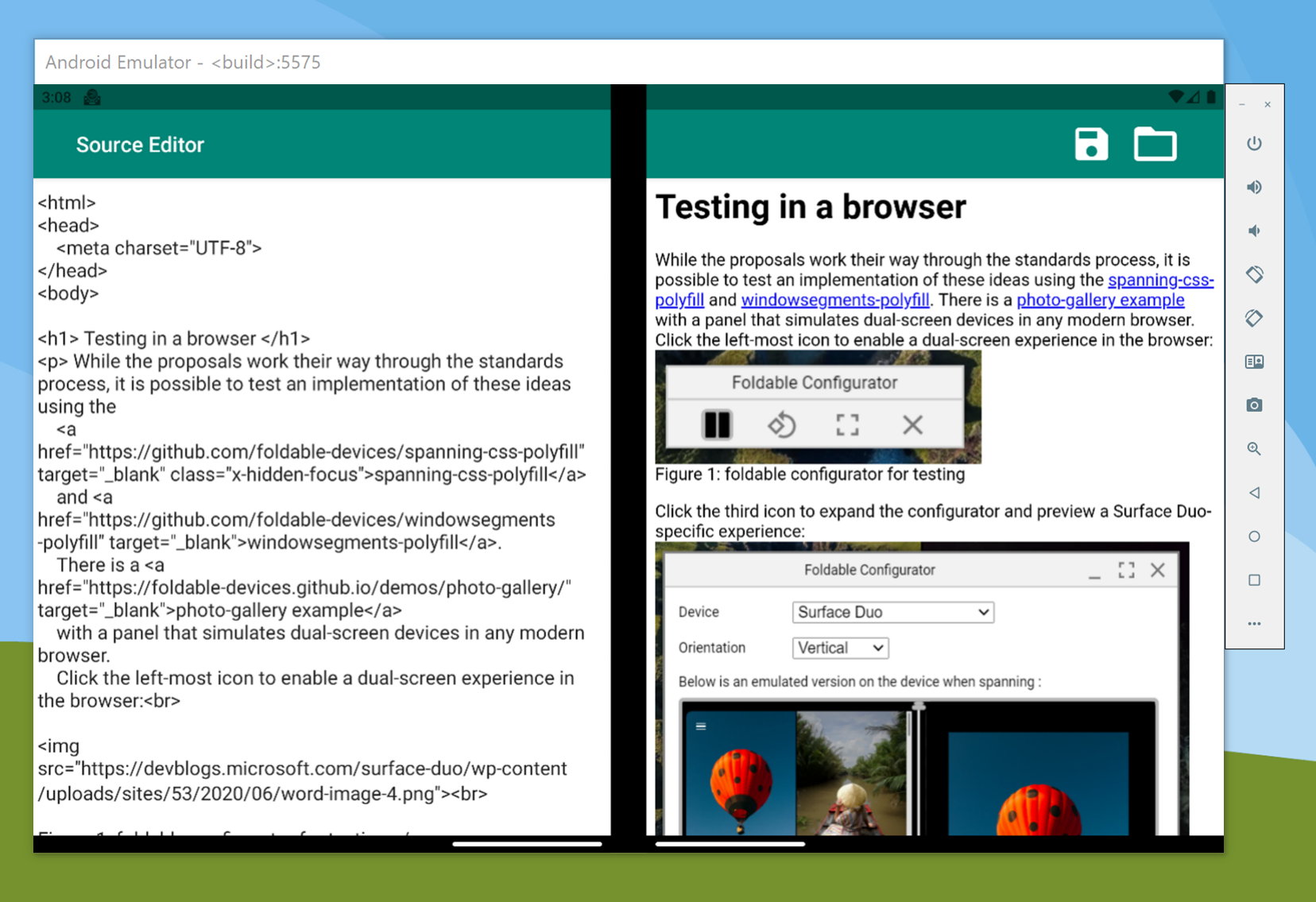Click the "Below is an emulated version" text

[x=859, y=682]
